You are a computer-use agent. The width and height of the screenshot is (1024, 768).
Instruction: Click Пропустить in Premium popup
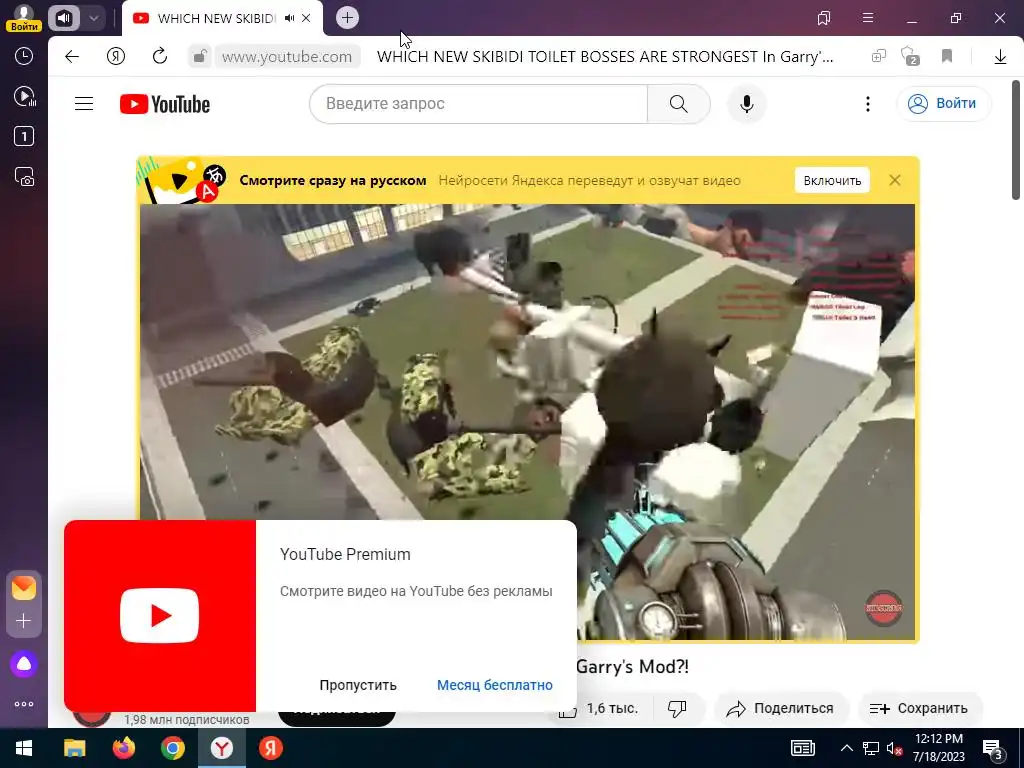tap(358, 685)
